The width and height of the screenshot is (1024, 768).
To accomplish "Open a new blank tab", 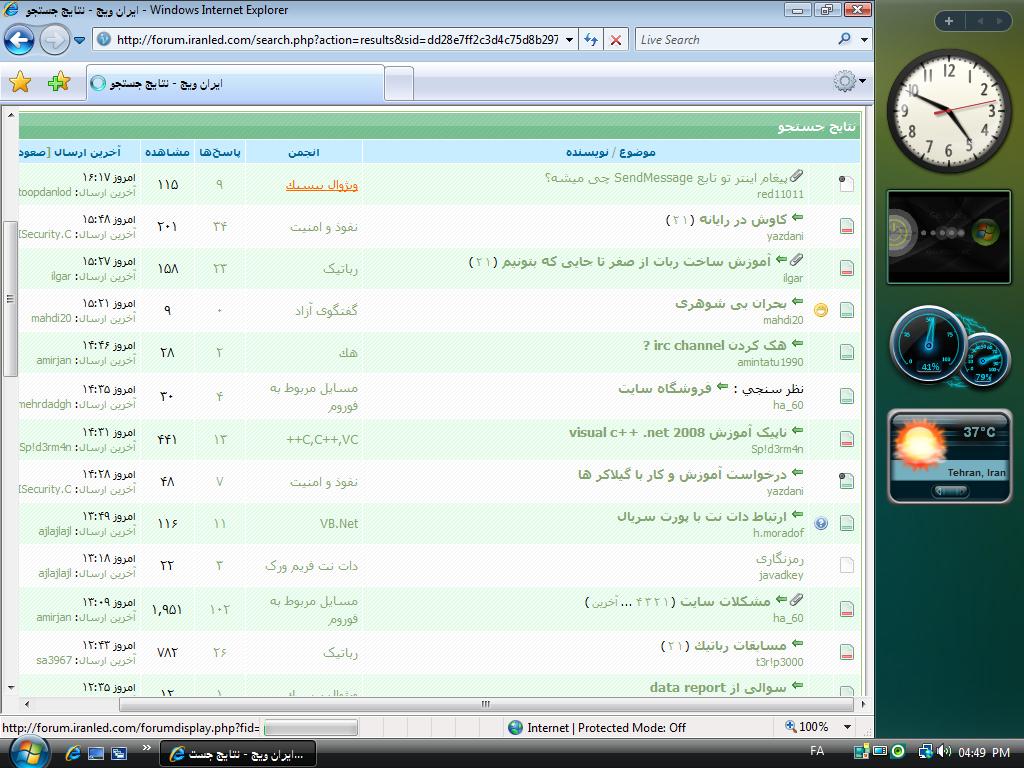I will click(399, 83).
